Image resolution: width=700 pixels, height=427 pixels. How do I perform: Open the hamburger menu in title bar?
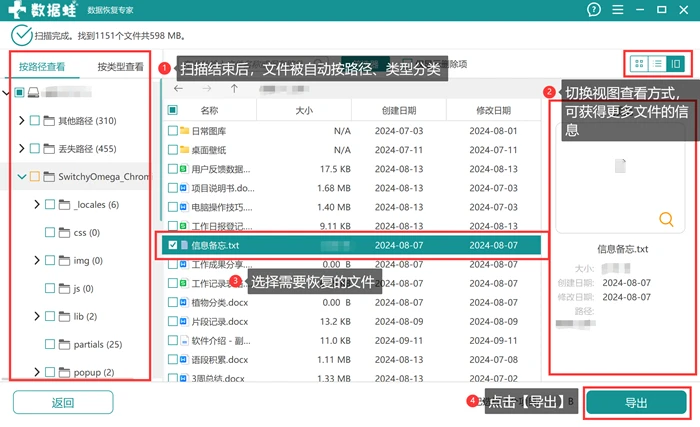coord(618,9)
